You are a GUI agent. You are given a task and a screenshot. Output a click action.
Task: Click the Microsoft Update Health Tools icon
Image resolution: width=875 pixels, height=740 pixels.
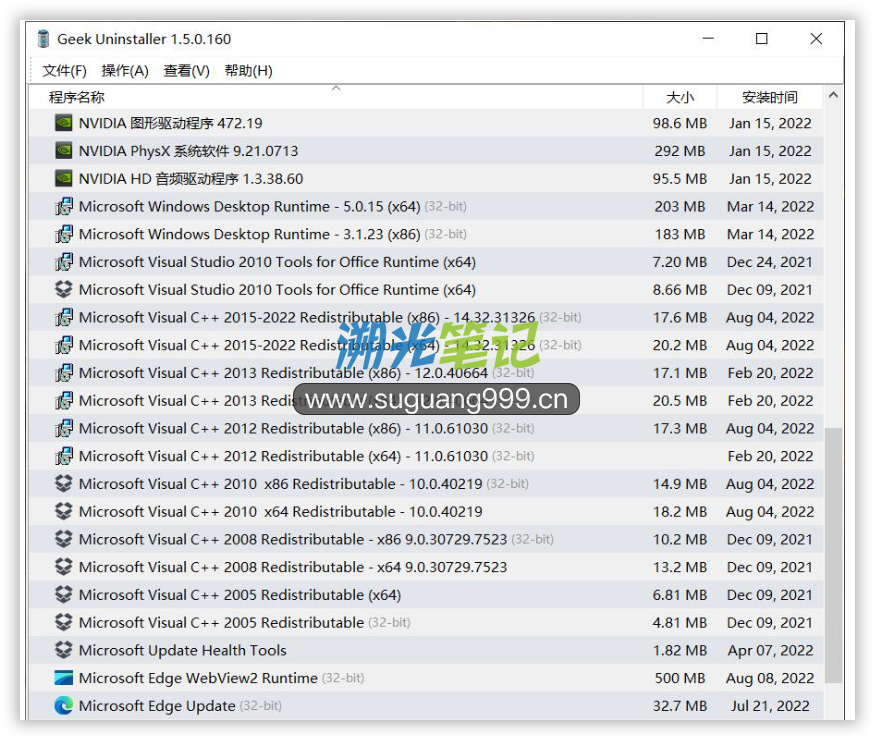[63, 650]
